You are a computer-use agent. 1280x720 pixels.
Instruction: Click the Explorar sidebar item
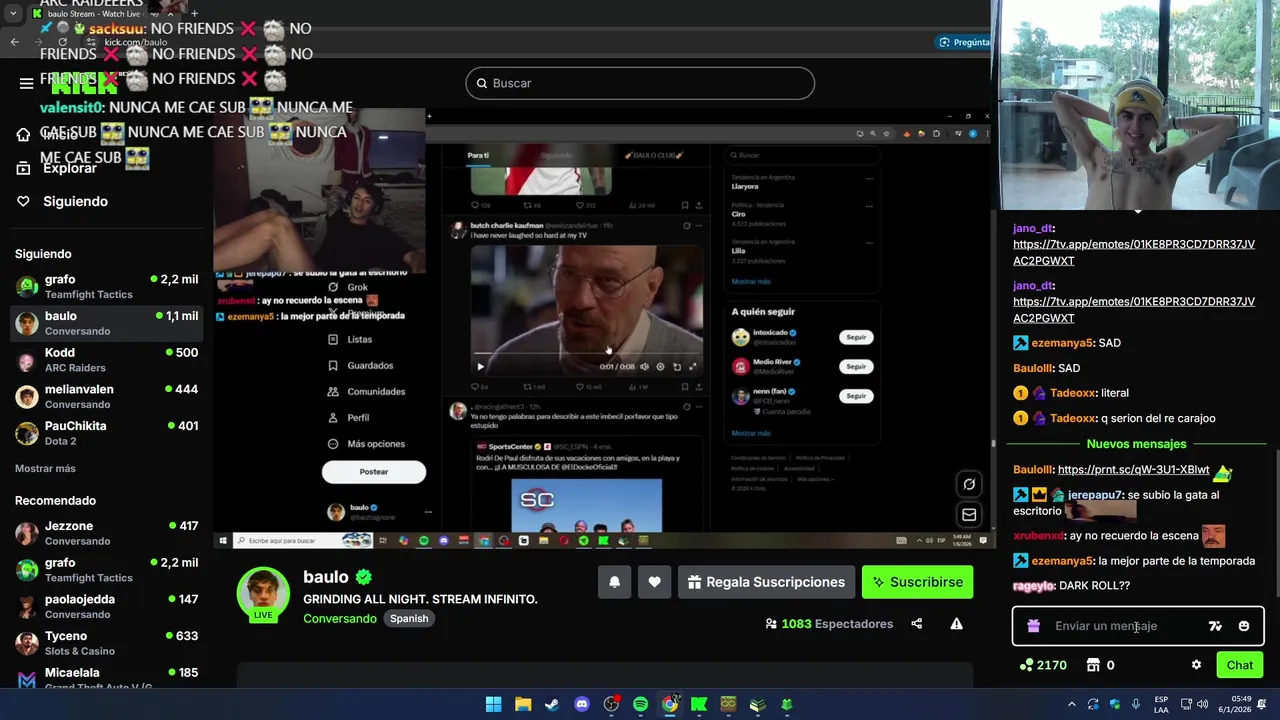coord(70,168)
